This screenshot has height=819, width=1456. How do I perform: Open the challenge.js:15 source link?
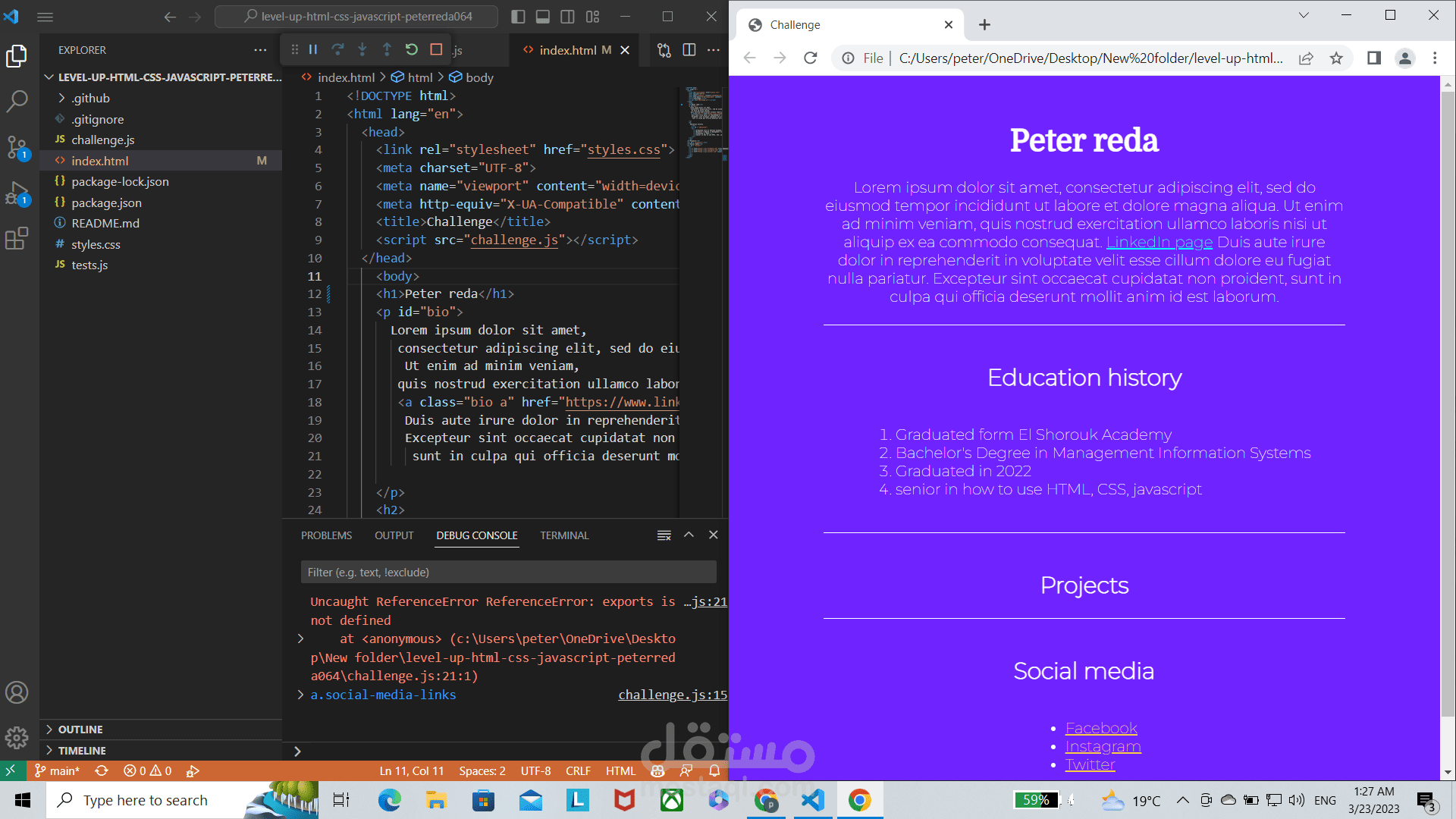[673, 695]
